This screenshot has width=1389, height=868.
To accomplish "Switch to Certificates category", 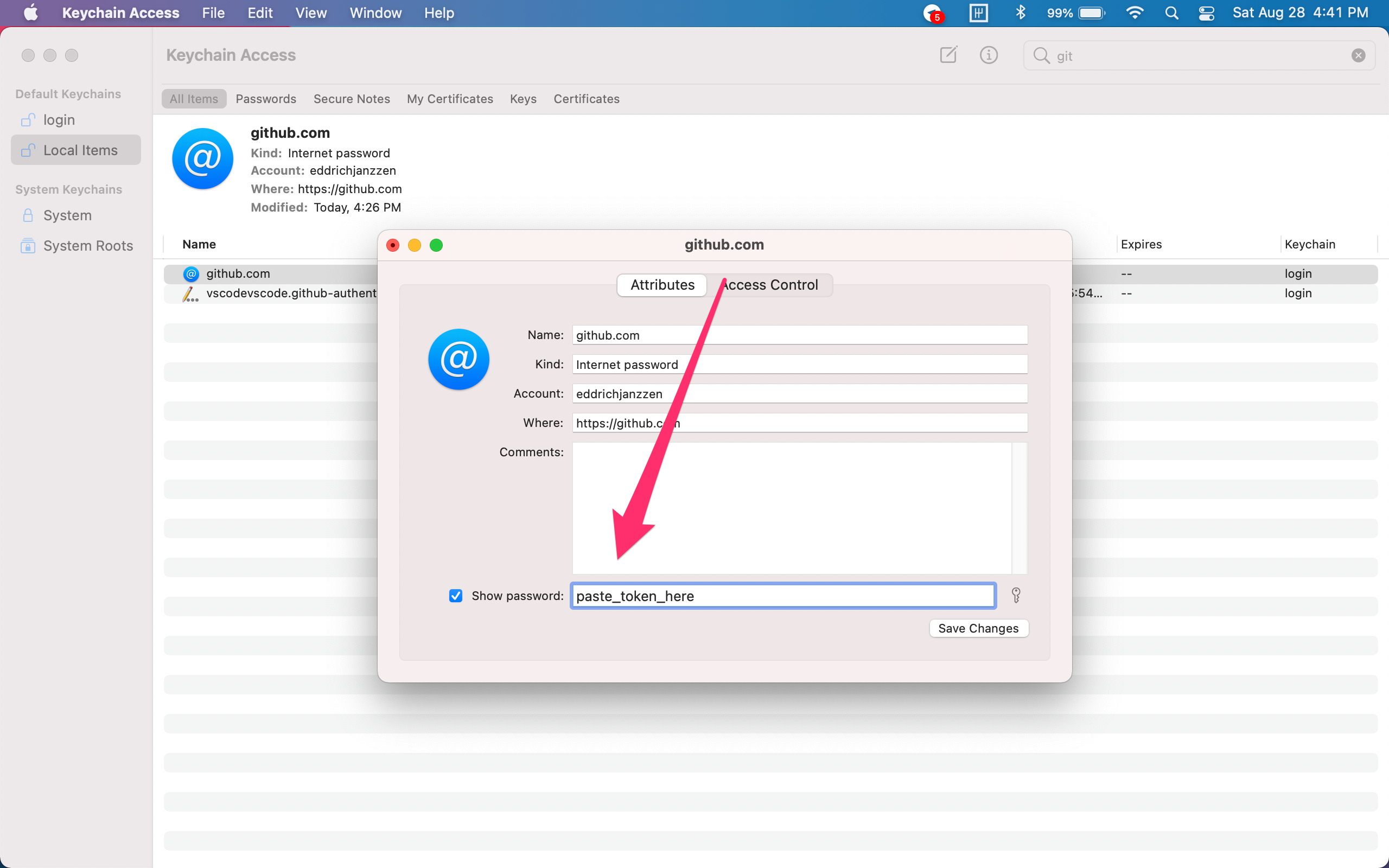I will pyautogui.click(x=587, y=99).
